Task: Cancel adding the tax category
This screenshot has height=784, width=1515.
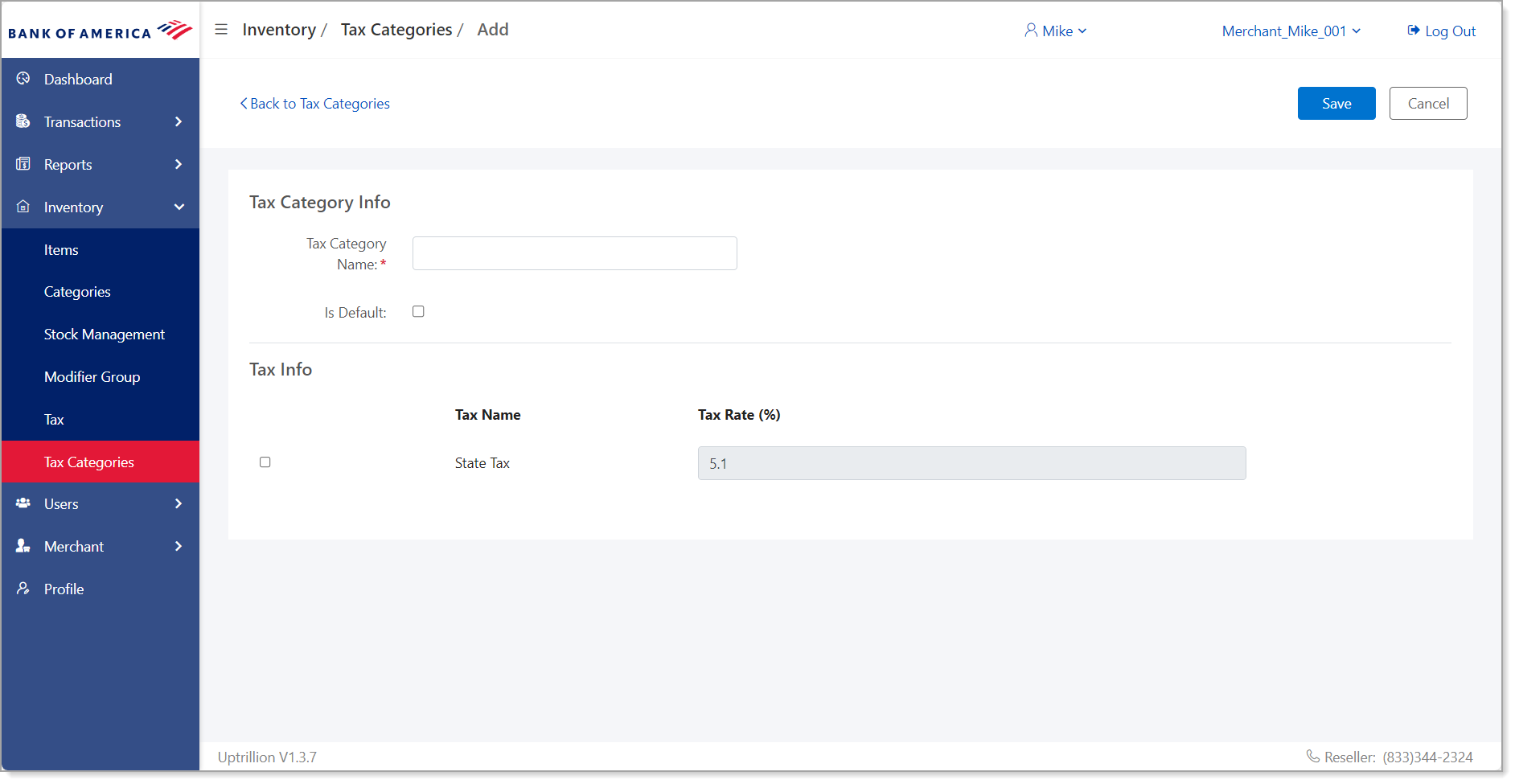Action: [x=1428, y=103]
